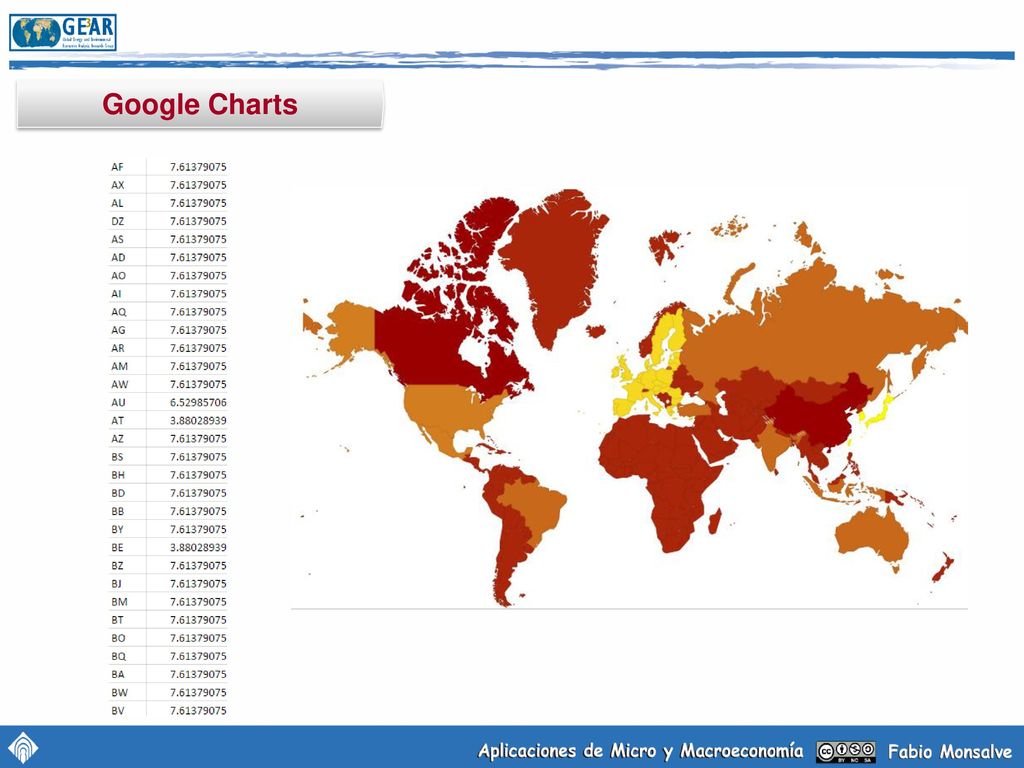Click Aplicaciones de Micro y Macroeconomía footer text
The height and width of the screenshot is (768, 1024).
[641, 751]
